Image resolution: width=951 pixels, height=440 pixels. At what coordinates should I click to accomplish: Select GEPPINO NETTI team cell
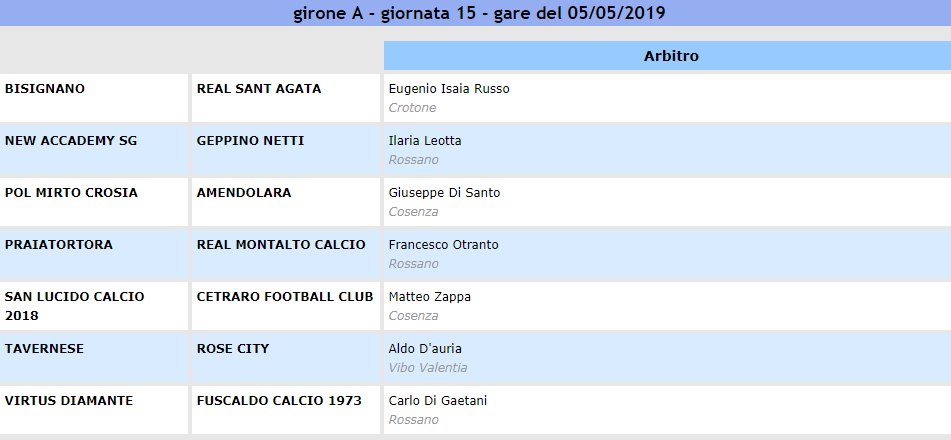click(x=250, y=141)
